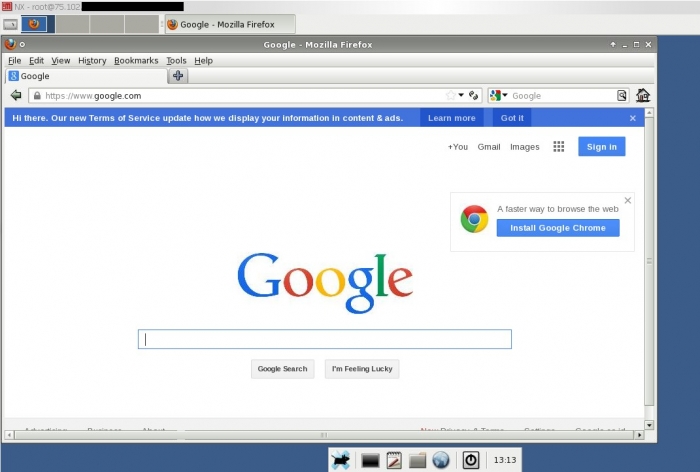Image resolution: width=700 pixels, height=472 pixels.
Task: Open the Google apps grid icon
Action: click(558, 146)
